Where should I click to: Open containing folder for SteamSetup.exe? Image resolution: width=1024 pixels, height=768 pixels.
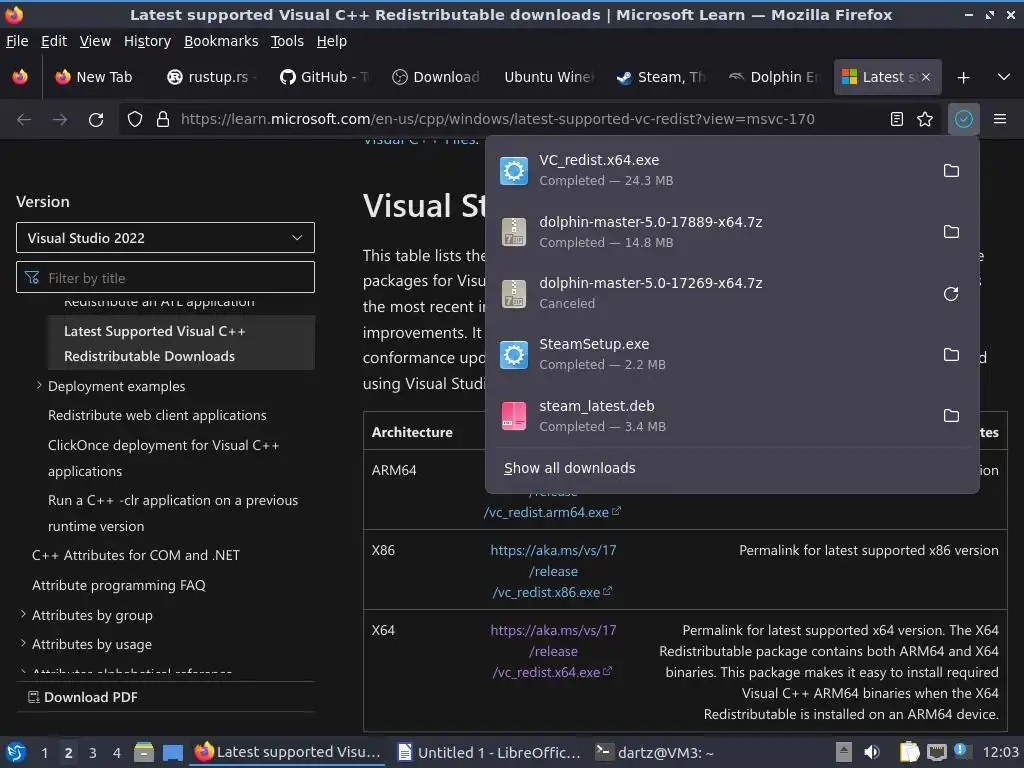(951, 355)
